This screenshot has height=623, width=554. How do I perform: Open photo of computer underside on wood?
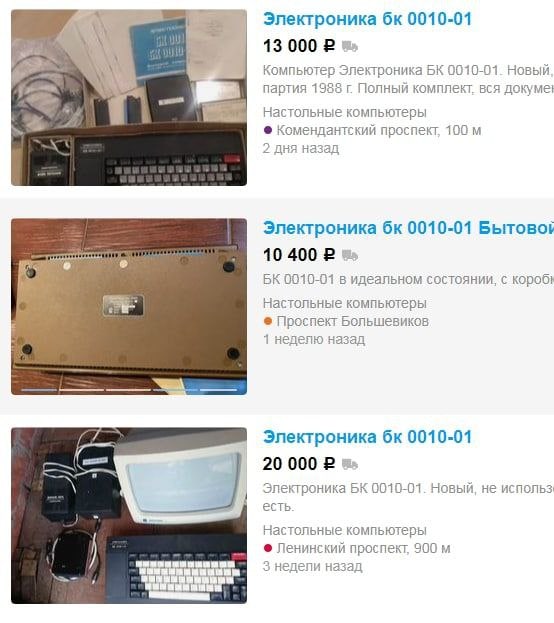point(129,307)
